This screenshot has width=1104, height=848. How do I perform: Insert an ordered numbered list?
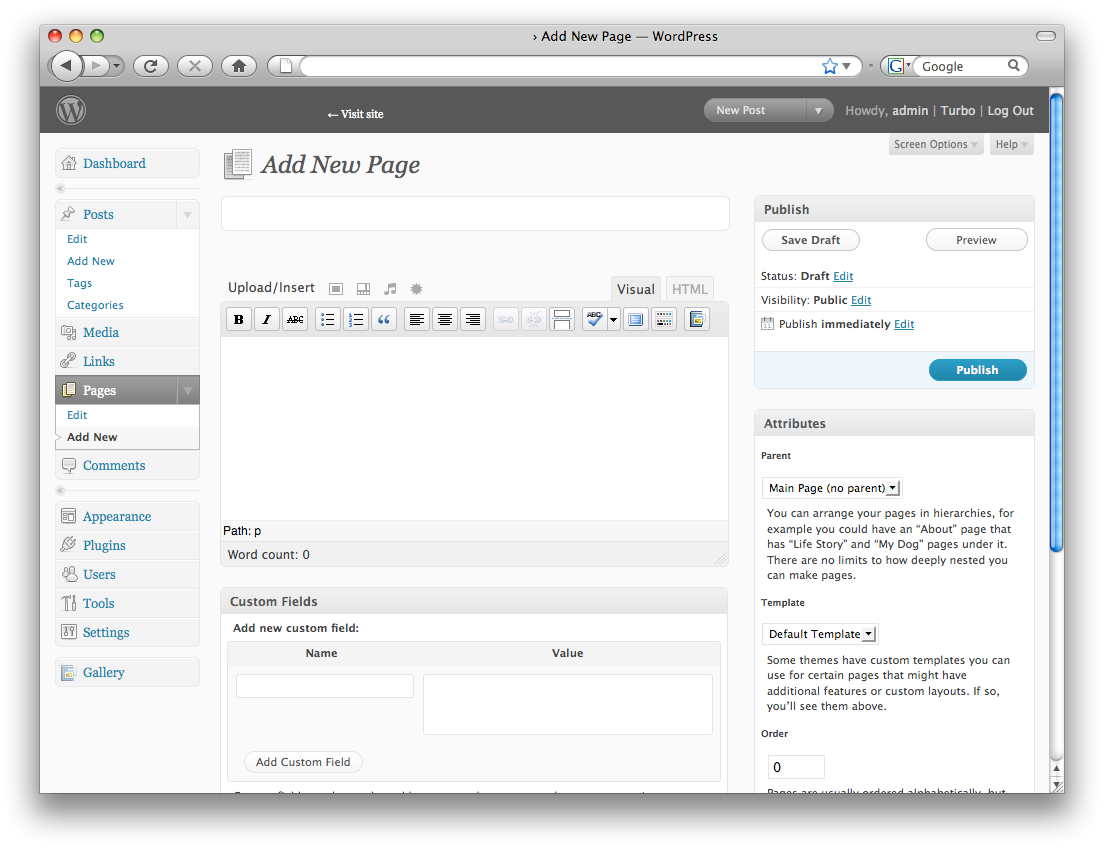pyautogui.click(x=356, y=320)
